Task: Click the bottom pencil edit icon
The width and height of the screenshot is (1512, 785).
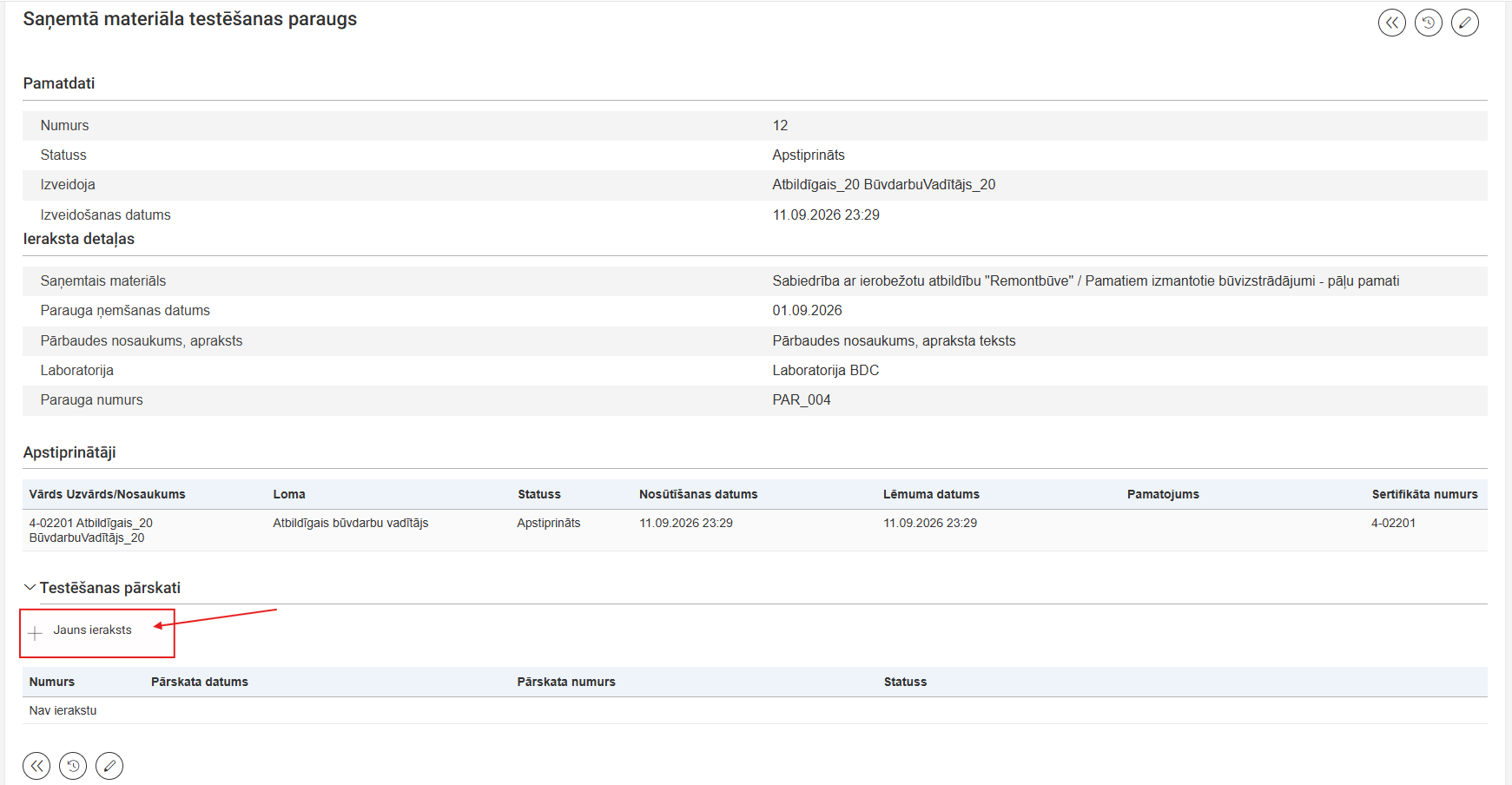Action: coord(109,766)
